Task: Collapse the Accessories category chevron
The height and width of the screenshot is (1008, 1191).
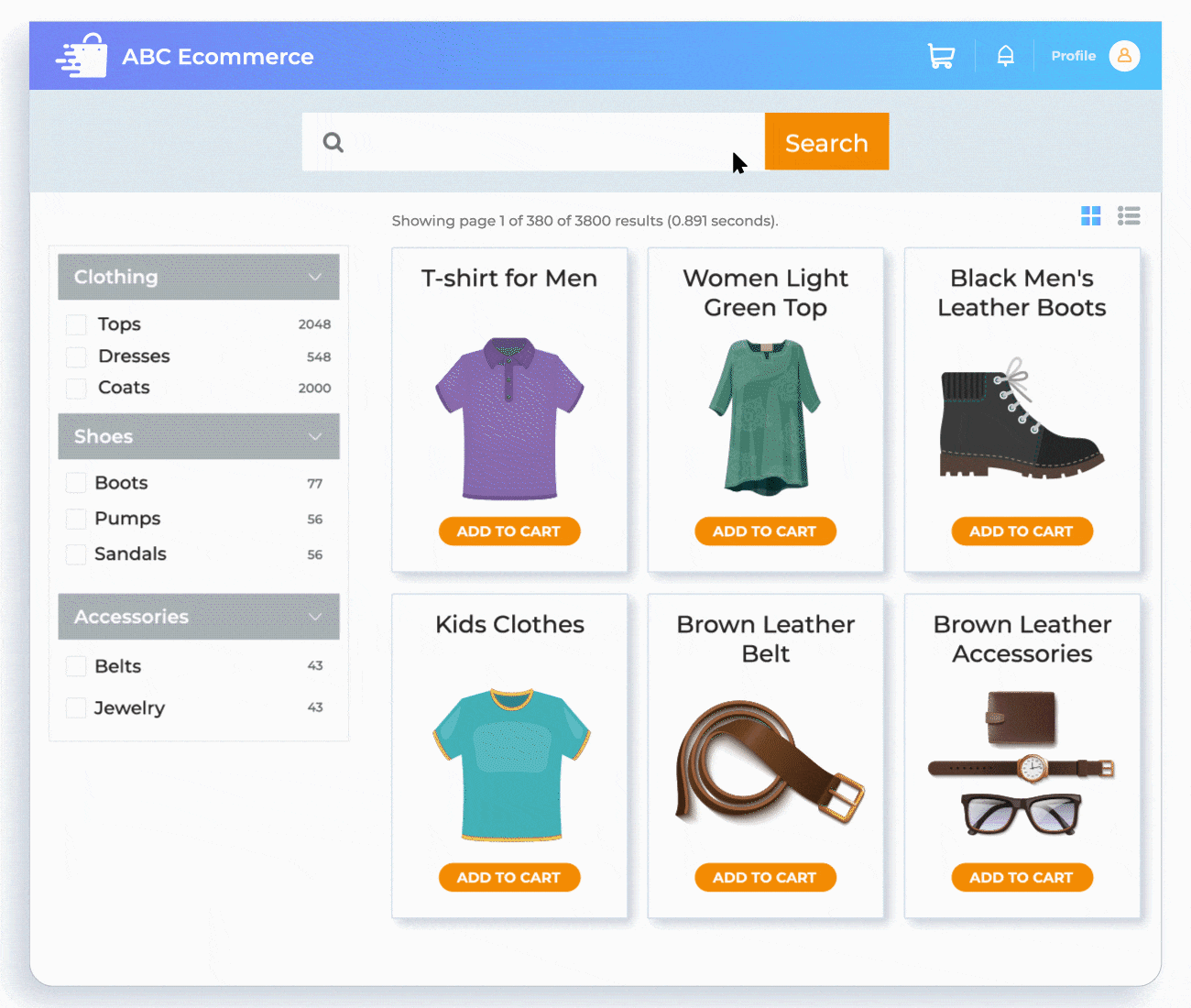Action: point(315,617)
